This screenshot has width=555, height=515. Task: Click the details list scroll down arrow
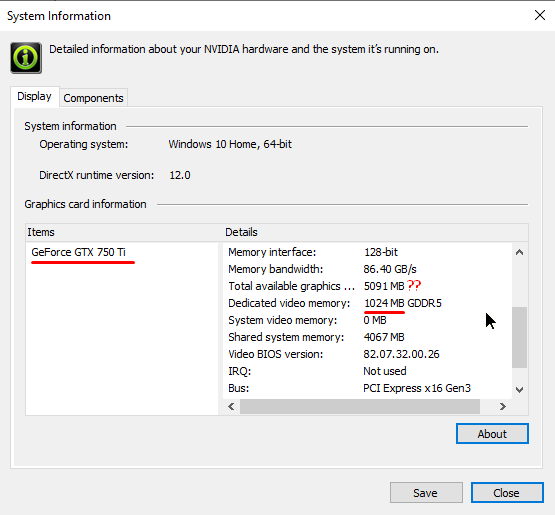(519, 390)
